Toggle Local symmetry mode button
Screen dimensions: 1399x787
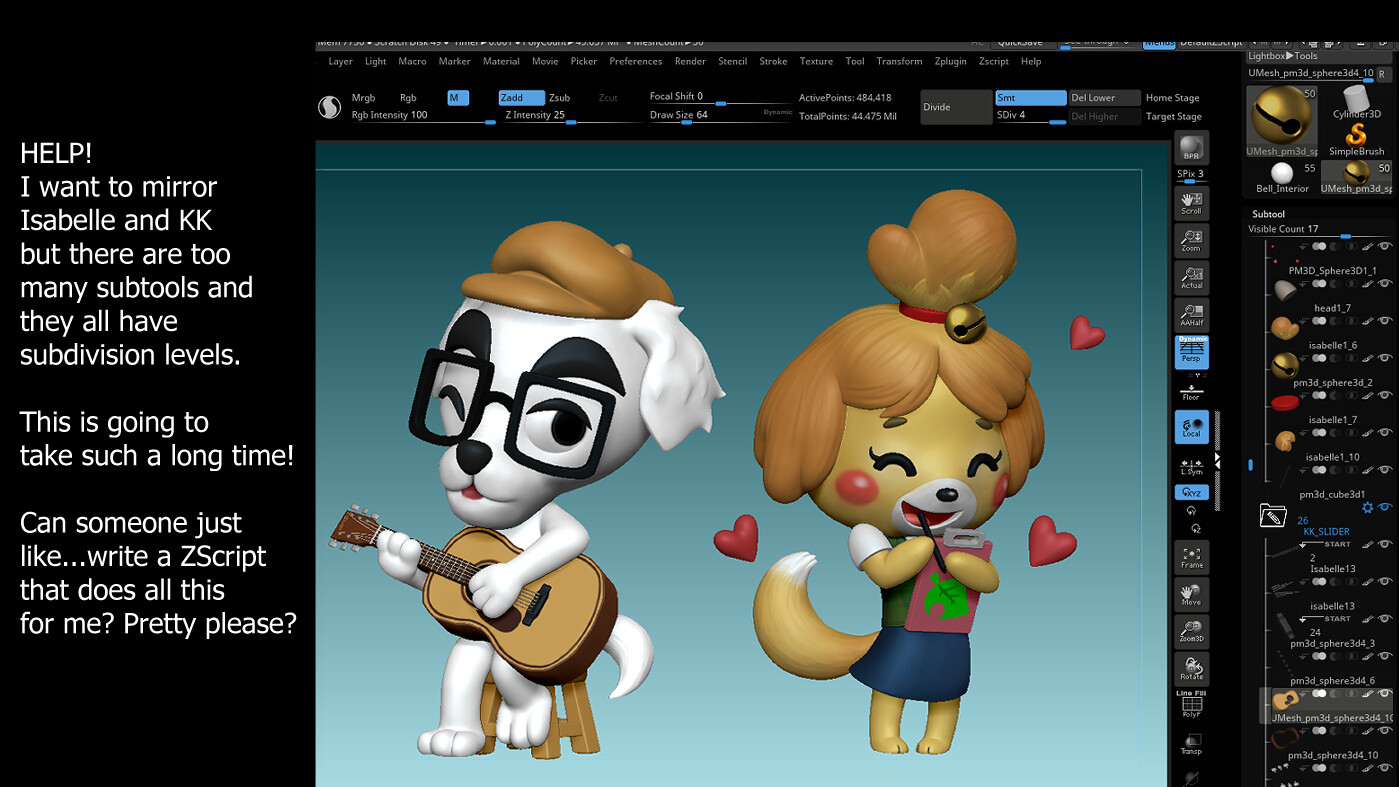pyautogui.click(x=1191, y=427)
